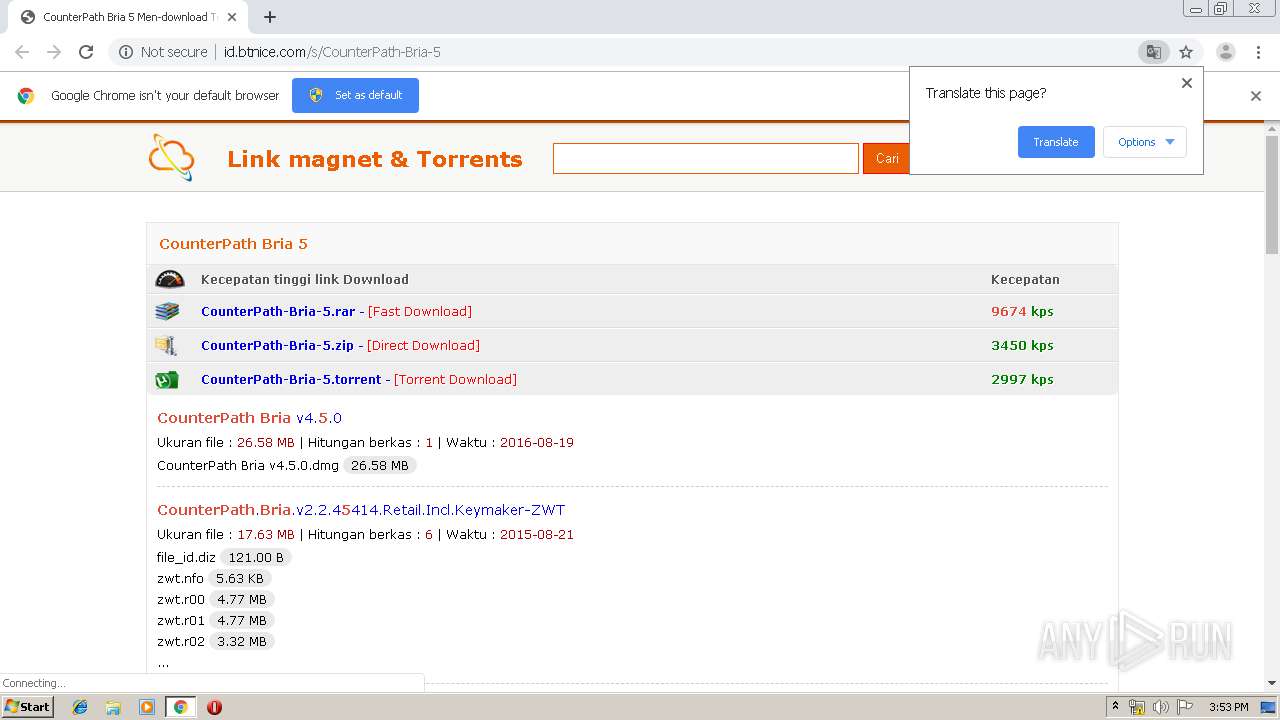The image size is (1280, 720).
Task: Open CounterPath-Bria-5.rar Fast Download link
Action: point(336,311)
